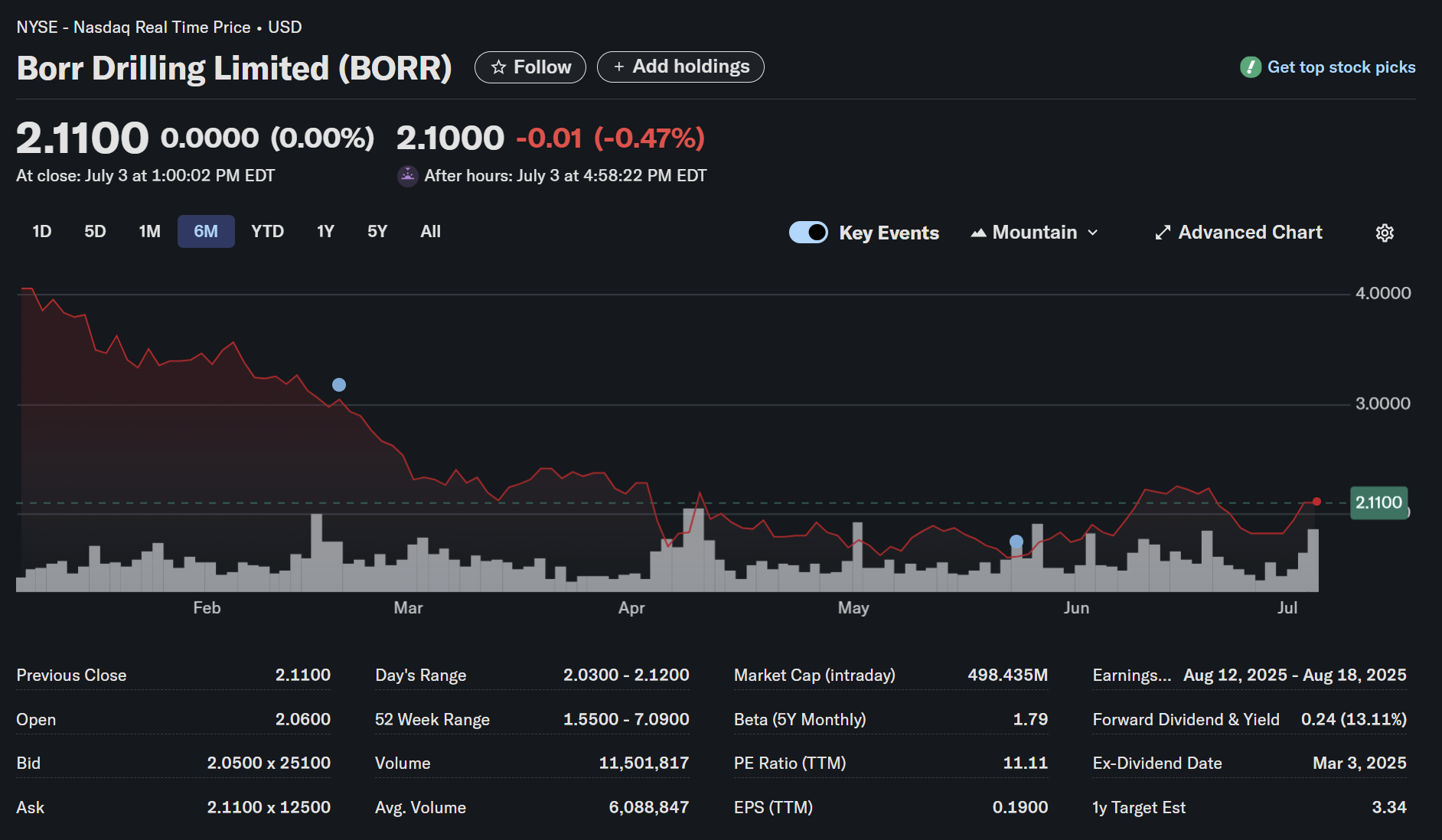Screen dimensions: 1442x840
Task: Click the PE Ratio (TTM) value 11.11
Action: point(1026,763)
